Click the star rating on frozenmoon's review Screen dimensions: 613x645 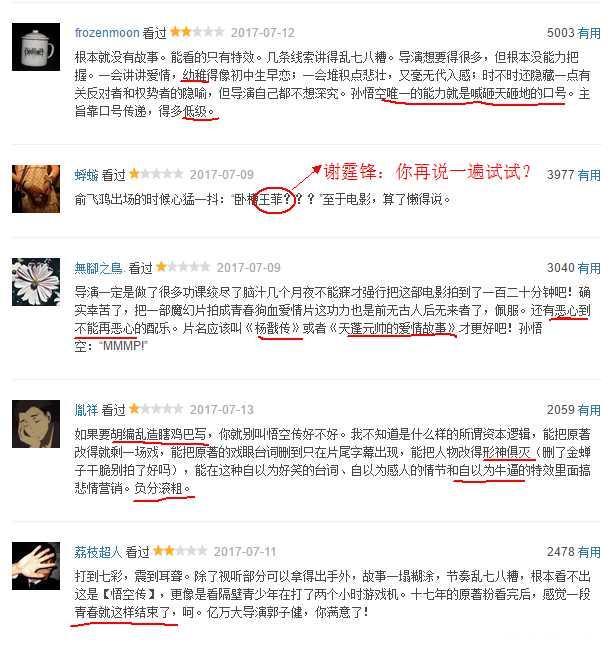coord(197,32)
